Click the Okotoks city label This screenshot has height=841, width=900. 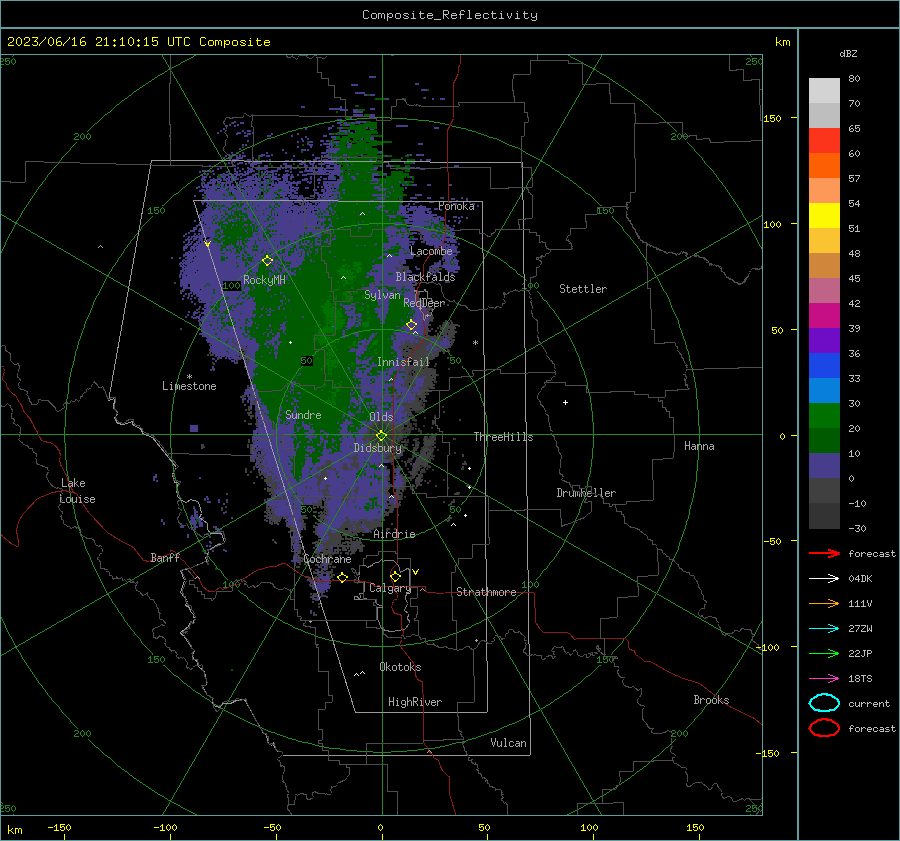click(400, 667)
